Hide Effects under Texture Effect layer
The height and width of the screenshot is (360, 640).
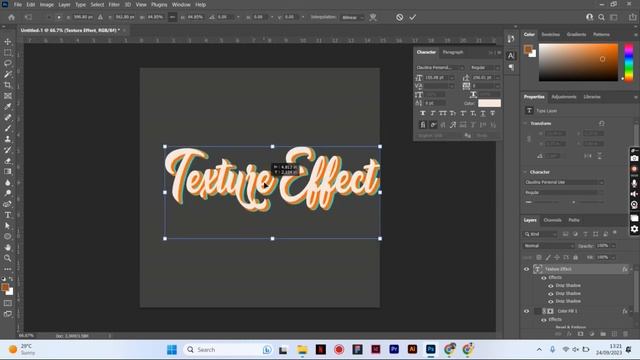(544, 278)
